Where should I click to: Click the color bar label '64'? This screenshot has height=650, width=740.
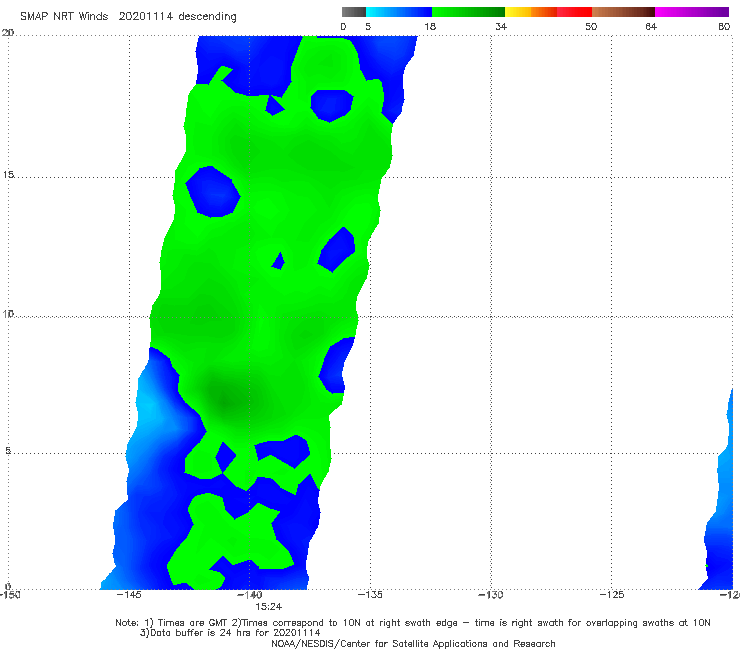651,26
